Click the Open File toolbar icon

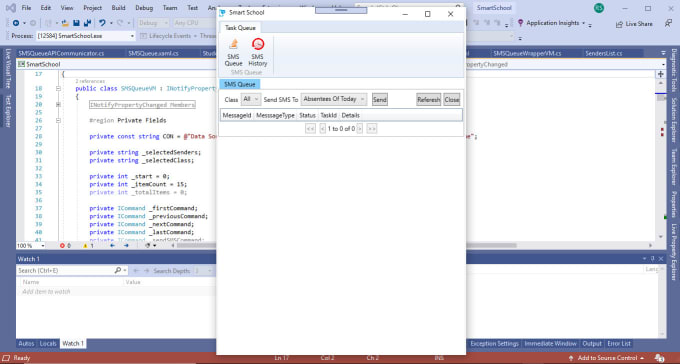(65, 23)
